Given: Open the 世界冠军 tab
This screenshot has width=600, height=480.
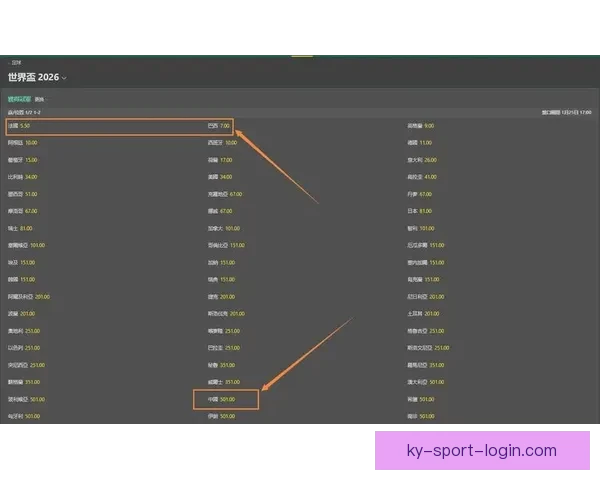Looking at the screenshot, I should 19,100.
